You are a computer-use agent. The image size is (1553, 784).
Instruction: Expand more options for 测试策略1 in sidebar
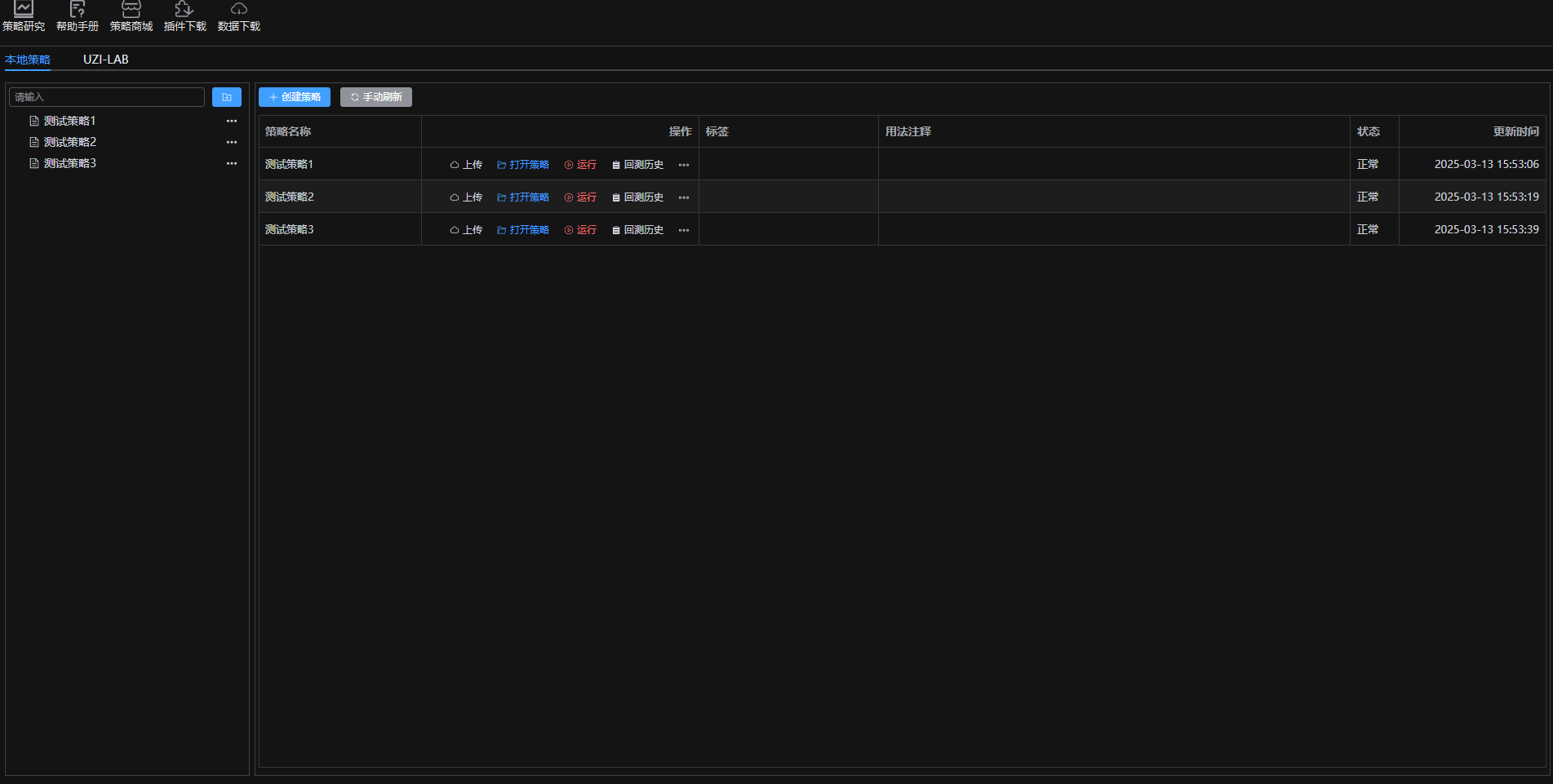(x=232, y=121)
